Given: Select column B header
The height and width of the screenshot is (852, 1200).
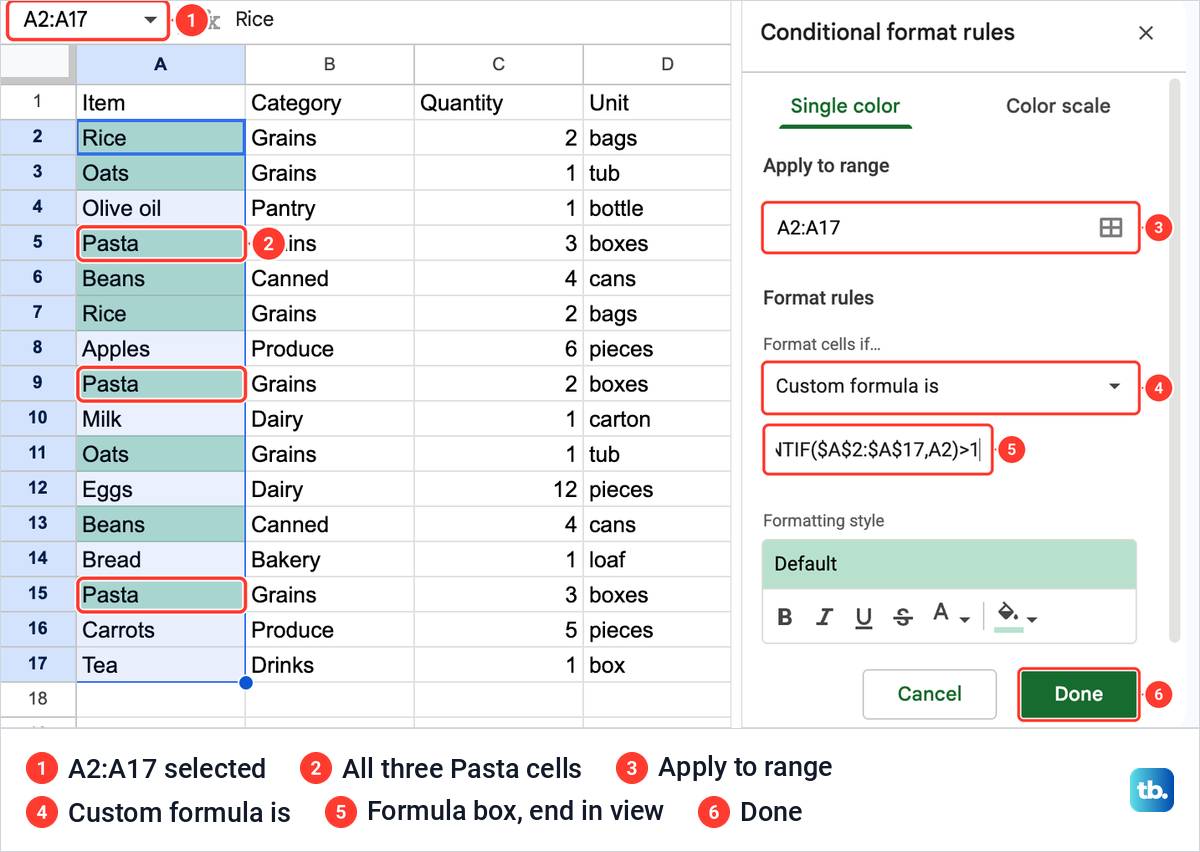Looking at the screenshot, I should (329, 64).
